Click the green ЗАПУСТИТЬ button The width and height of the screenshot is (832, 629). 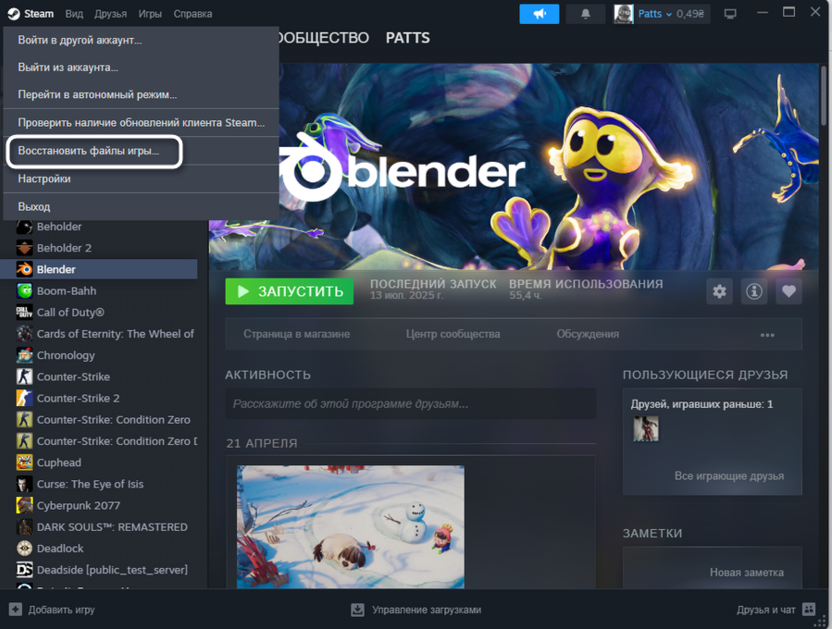(x=289, y=291)
